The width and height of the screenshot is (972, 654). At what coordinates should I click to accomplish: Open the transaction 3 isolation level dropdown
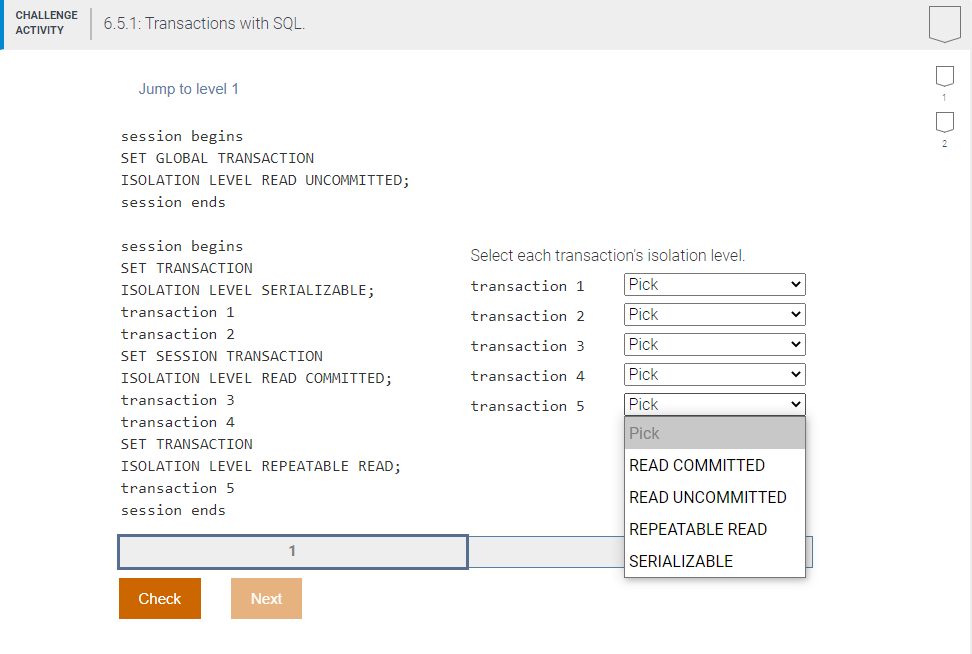click(714, 344)
